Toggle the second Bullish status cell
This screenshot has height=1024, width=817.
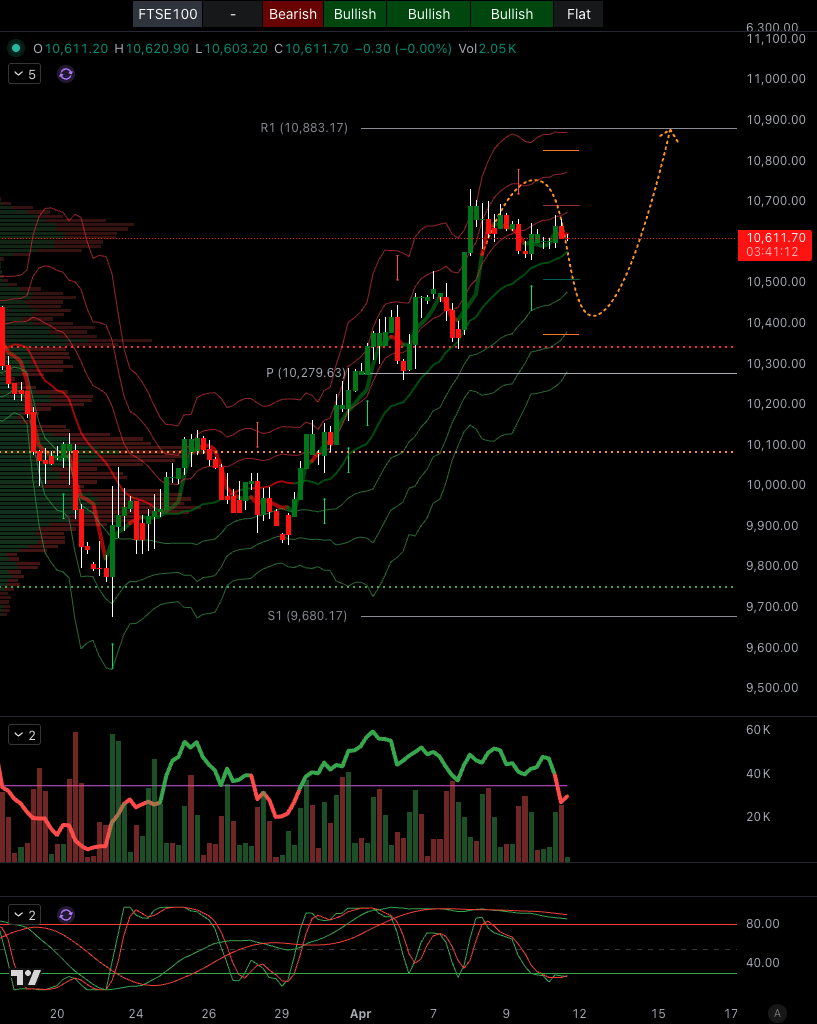coord(428,14)
